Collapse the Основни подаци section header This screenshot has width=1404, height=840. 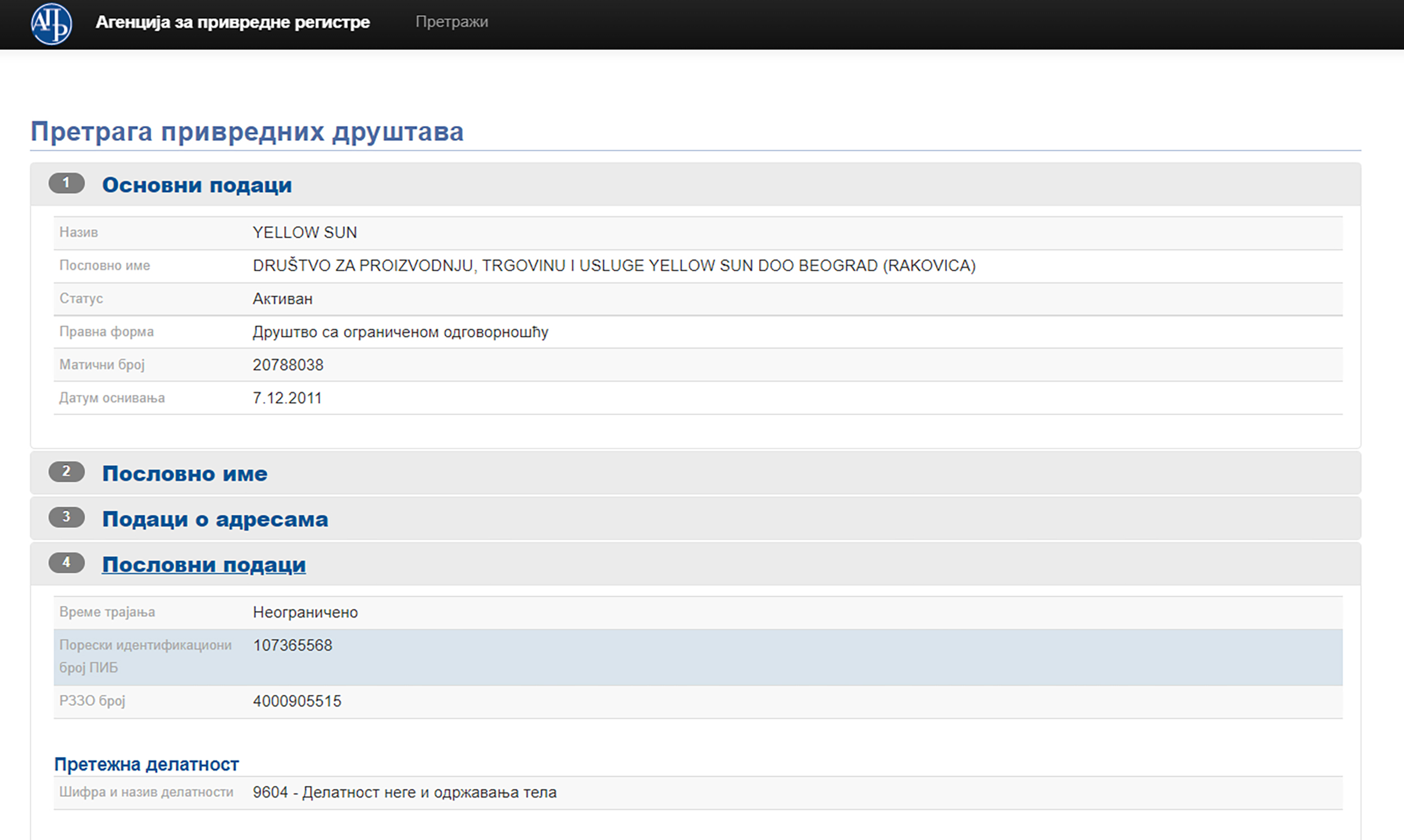click(197, 185)
